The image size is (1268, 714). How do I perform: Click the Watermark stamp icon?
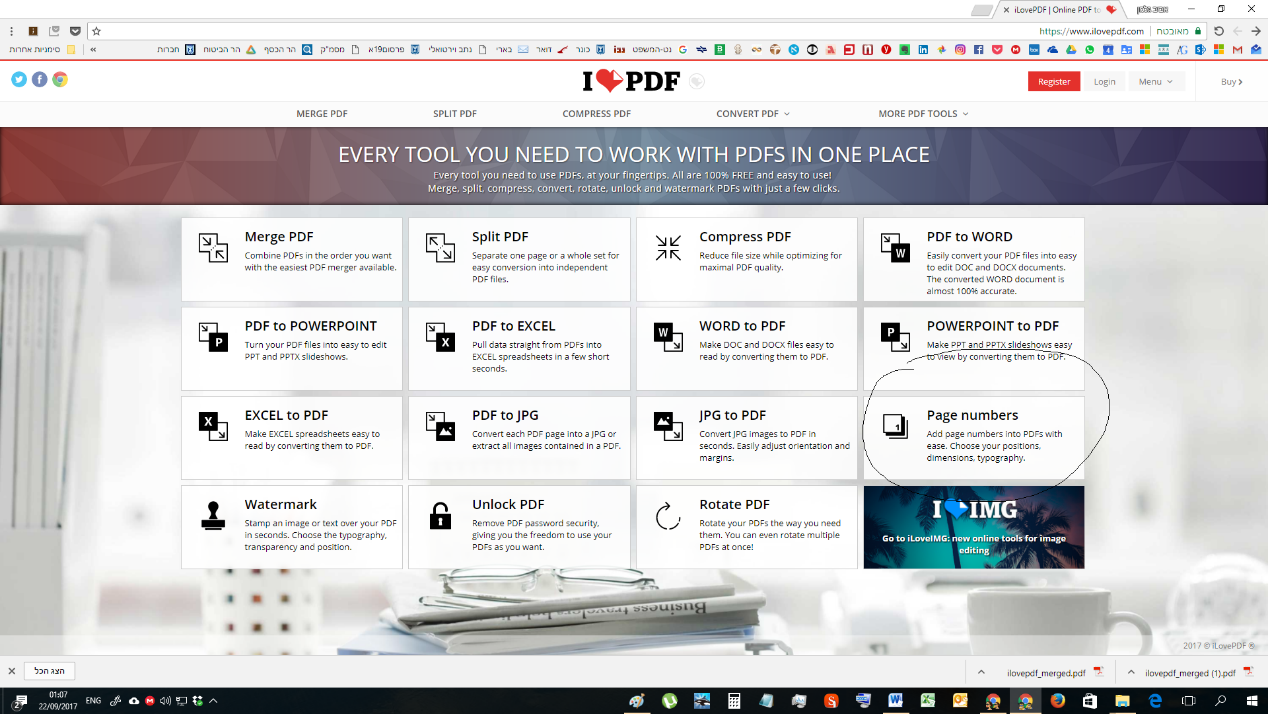212,515
